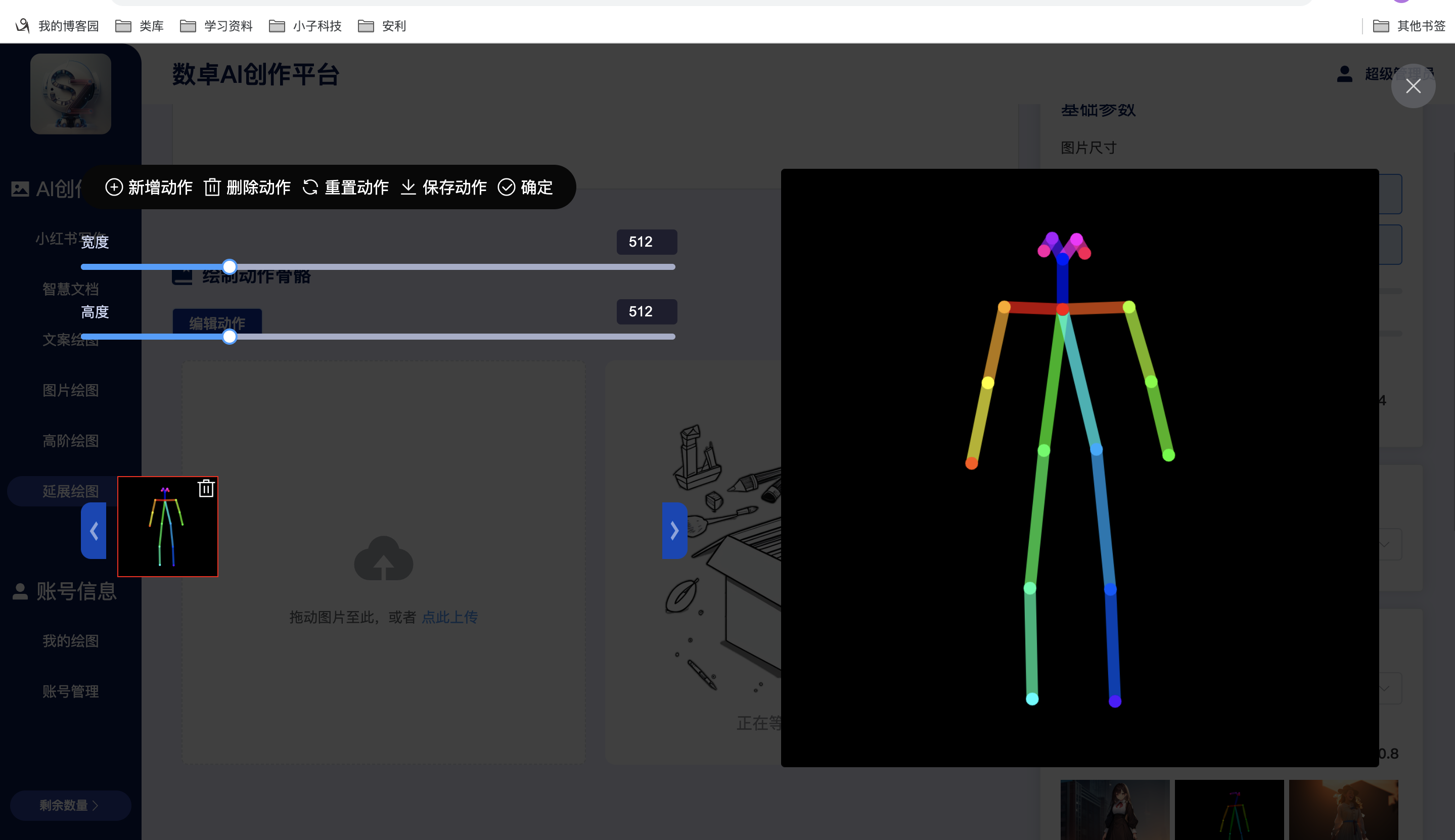This screenshot has width=1455, height=840.
Task: Click the user avatar icon at top right
Action: 1344,74
